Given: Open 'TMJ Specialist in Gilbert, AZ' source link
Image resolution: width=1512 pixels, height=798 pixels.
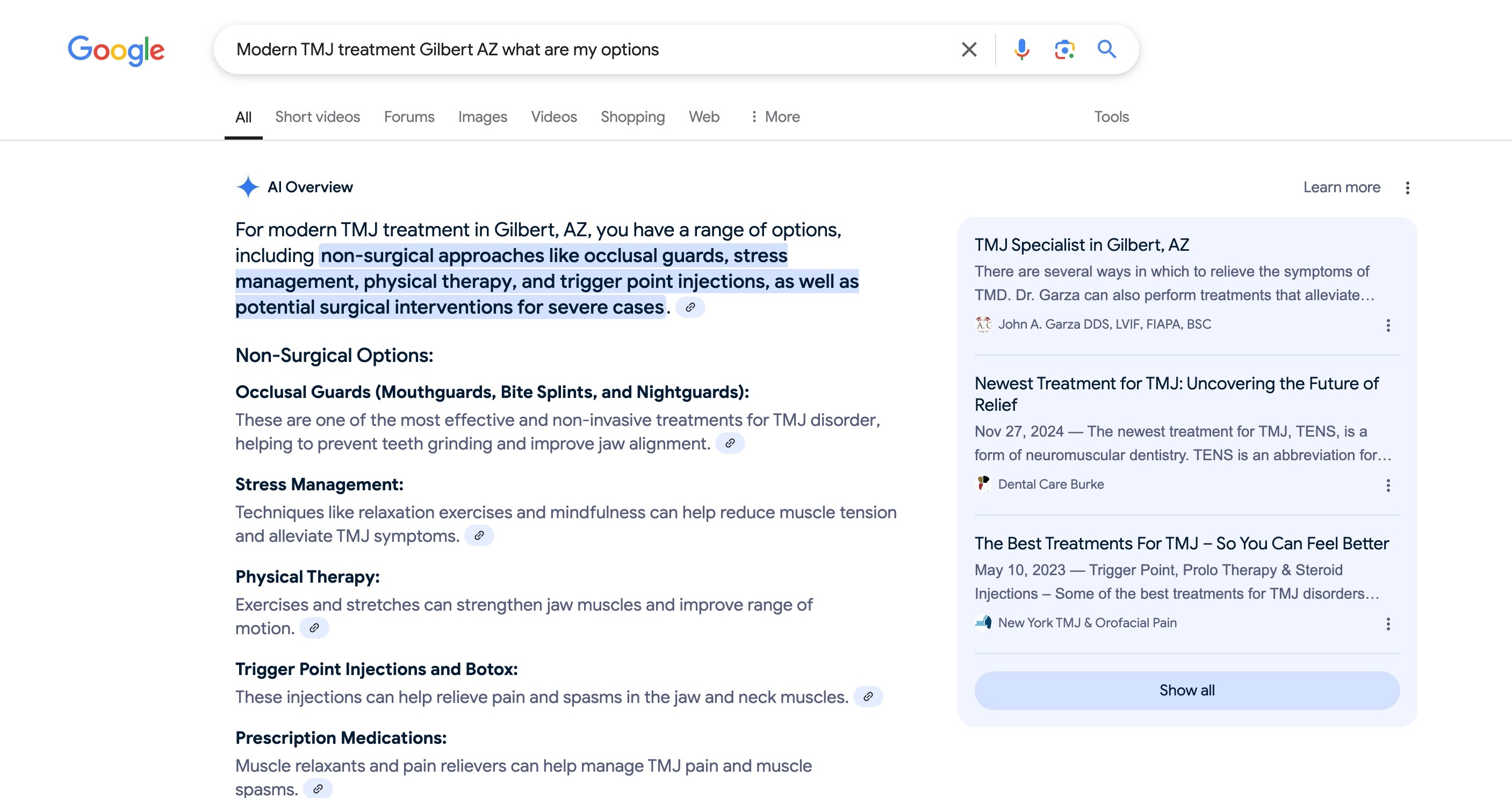Looking at the screenshot, I should 1082,245.
